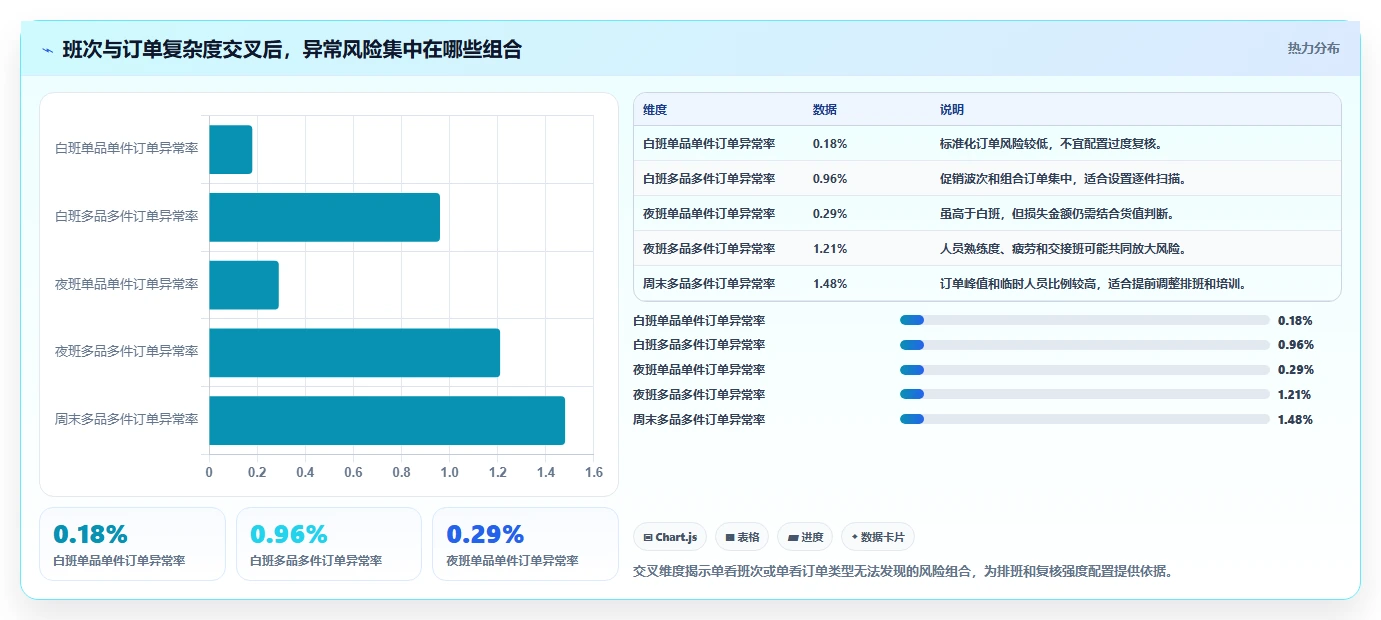Click the progress bar showing 0.96%
The image size is (1381, 620).
click(1085, 345)
